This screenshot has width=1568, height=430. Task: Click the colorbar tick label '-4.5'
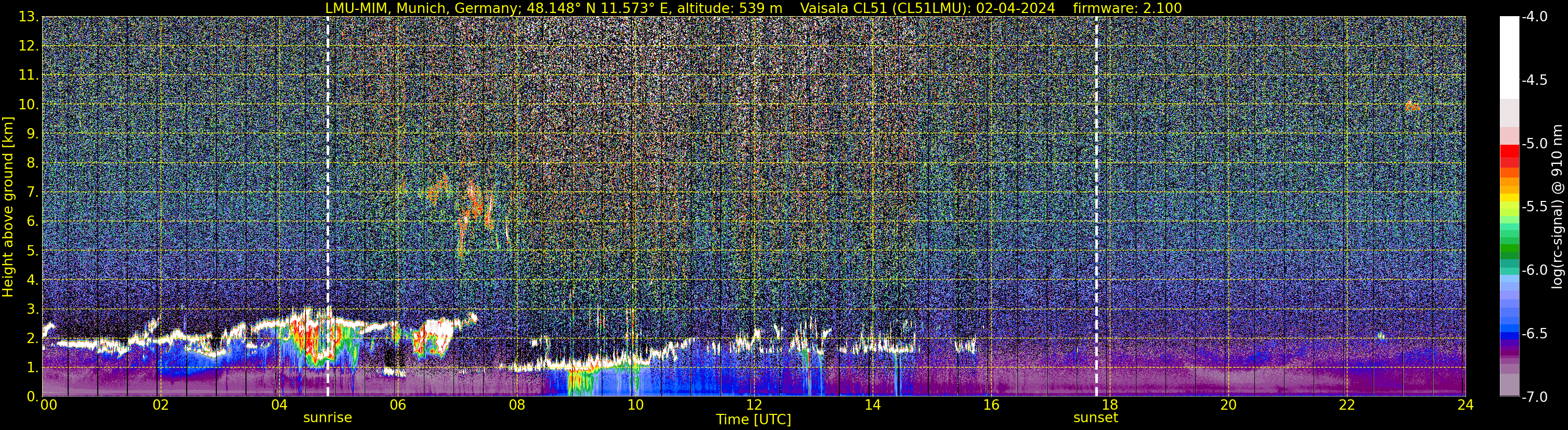[1534, 80]
